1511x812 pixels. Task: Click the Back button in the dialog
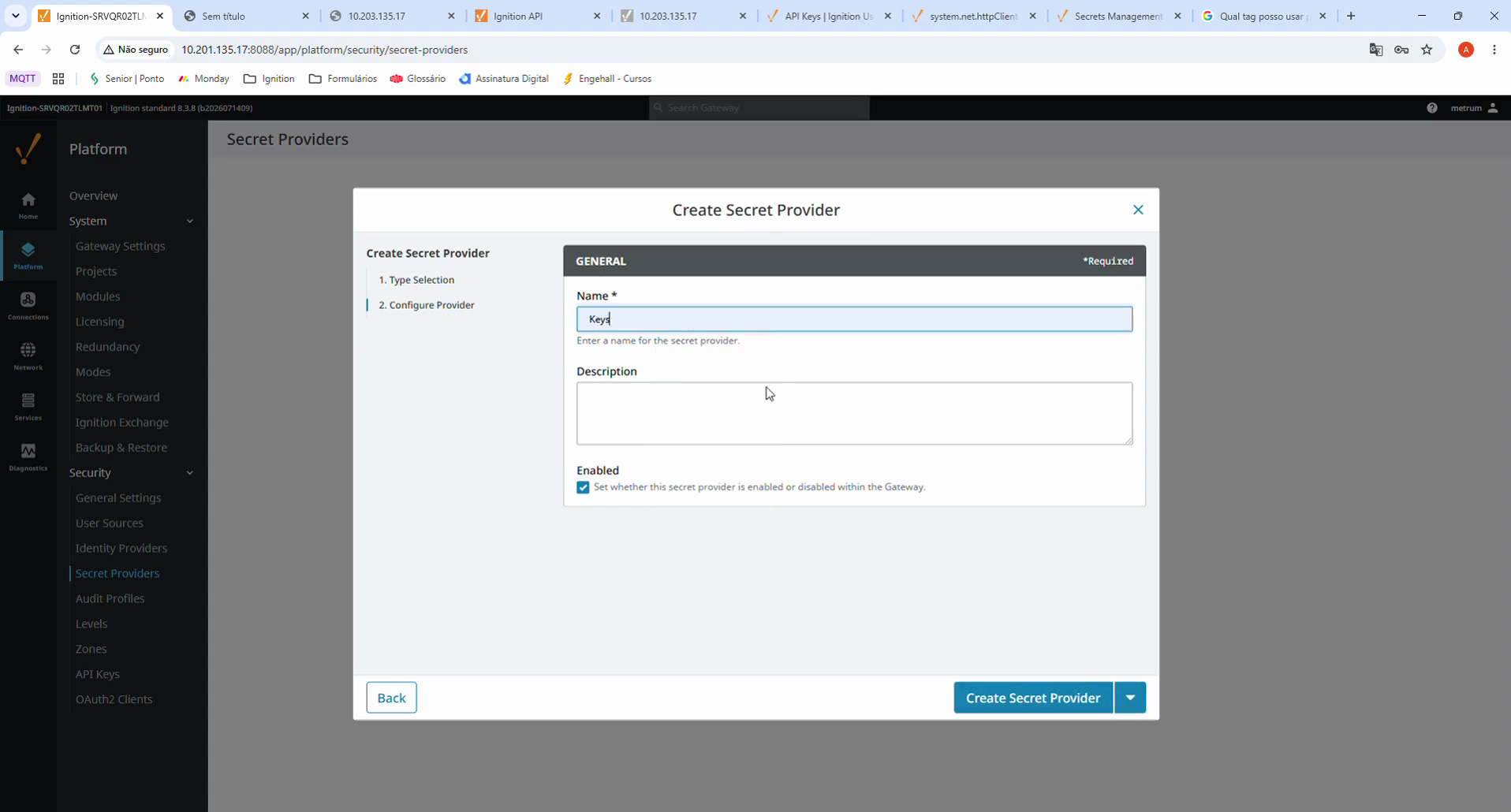pyautogui.click(x=391, y=698)
